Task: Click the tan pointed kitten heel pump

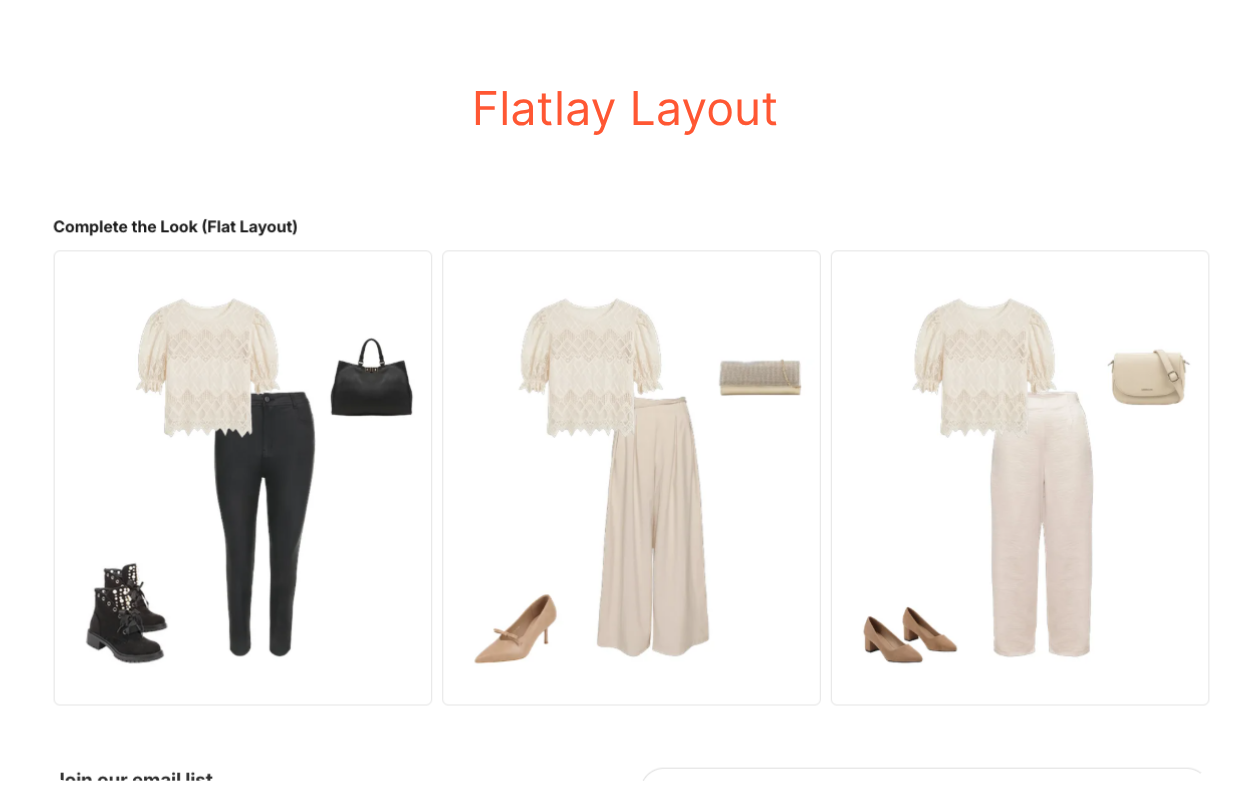Action: click(x=516, y=629)
